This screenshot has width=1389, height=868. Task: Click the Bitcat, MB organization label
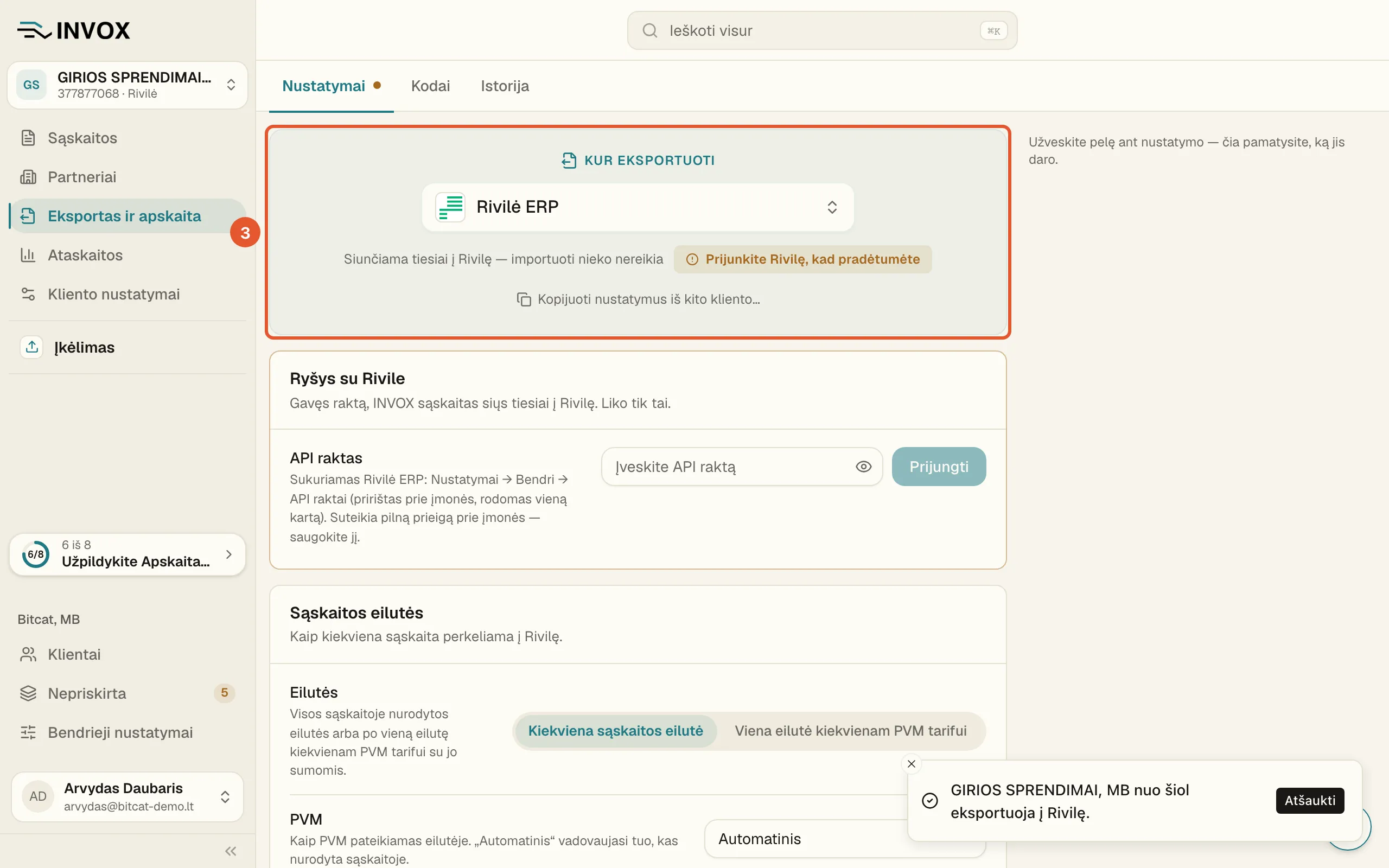click(x=49, y=619)
